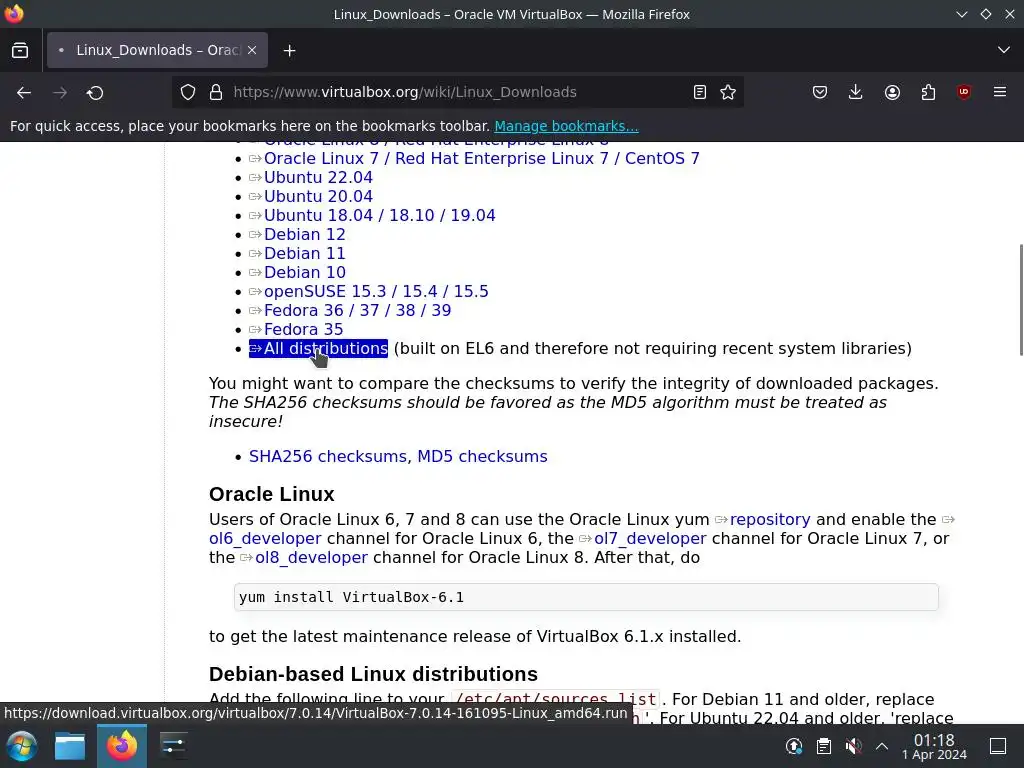Download Ubuntu 18.04 / 18.10 / 19.04 package
Image resolution: width=1024 pixels, height=768 pixels.
click(x=379, y=216)
